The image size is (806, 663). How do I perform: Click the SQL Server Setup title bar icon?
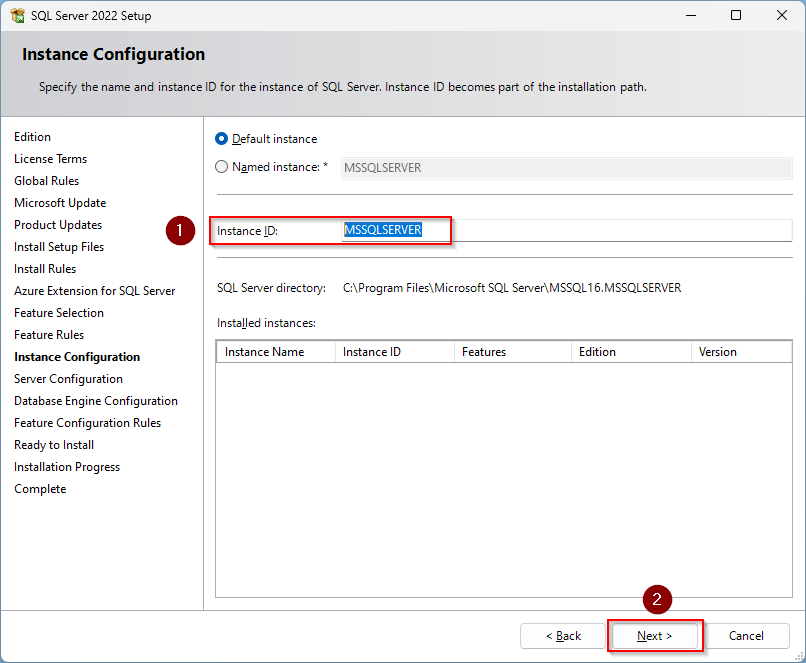pyautogui.click(x=16, y=16)
